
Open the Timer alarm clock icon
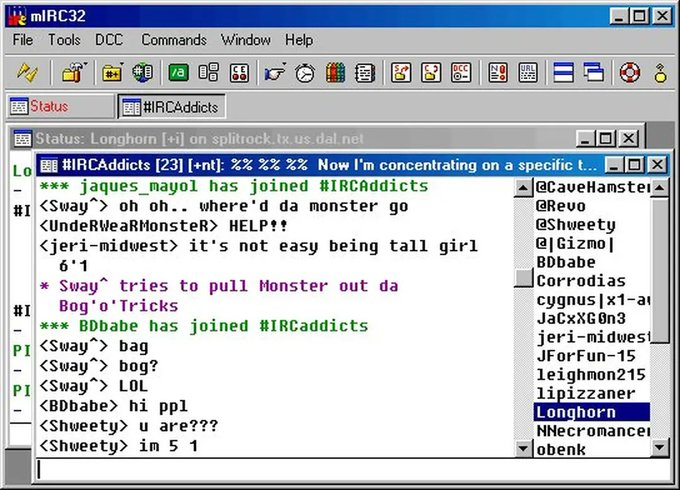[x=305, y=72]
